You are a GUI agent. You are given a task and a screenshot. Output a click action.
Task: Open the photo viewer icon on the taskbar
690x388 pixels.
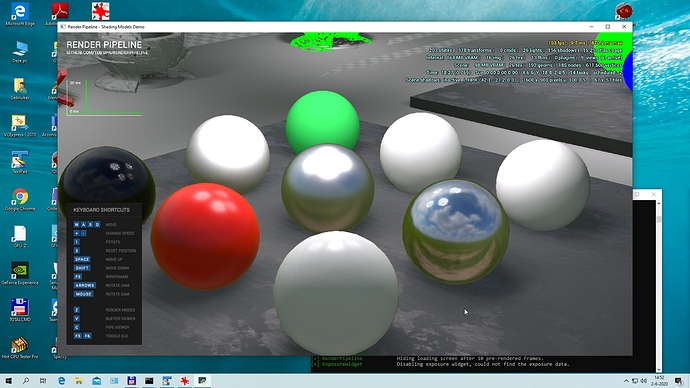[114, 381]
